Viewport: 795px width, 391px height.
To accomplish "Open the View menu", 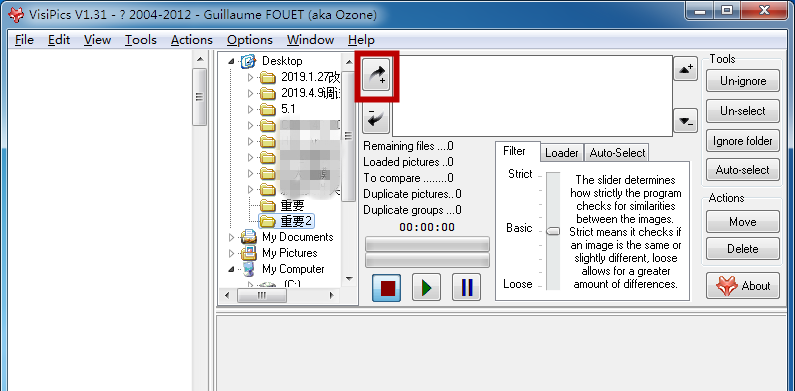I will point(97,40).
